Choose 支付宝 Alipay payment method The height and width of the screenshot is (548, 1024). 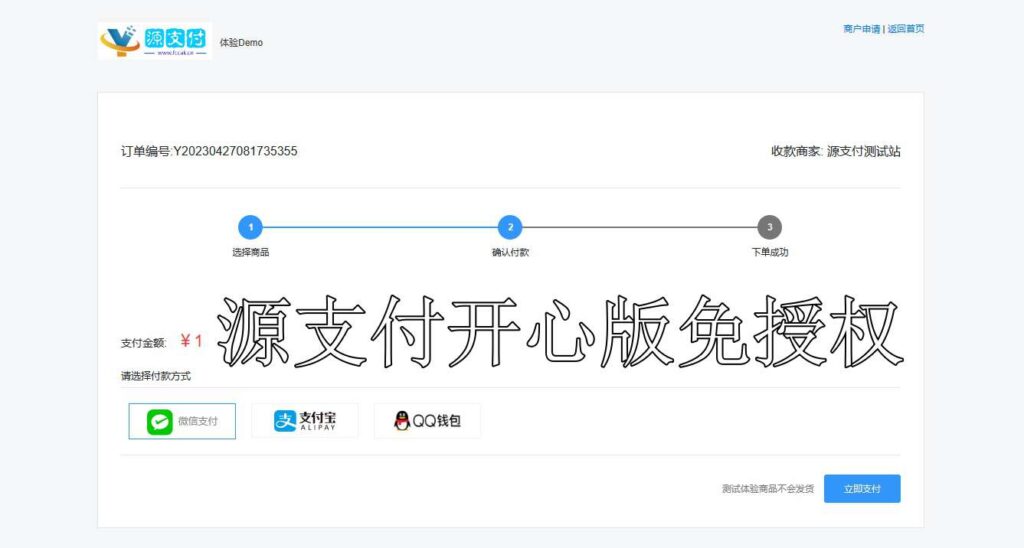[305, 421]
